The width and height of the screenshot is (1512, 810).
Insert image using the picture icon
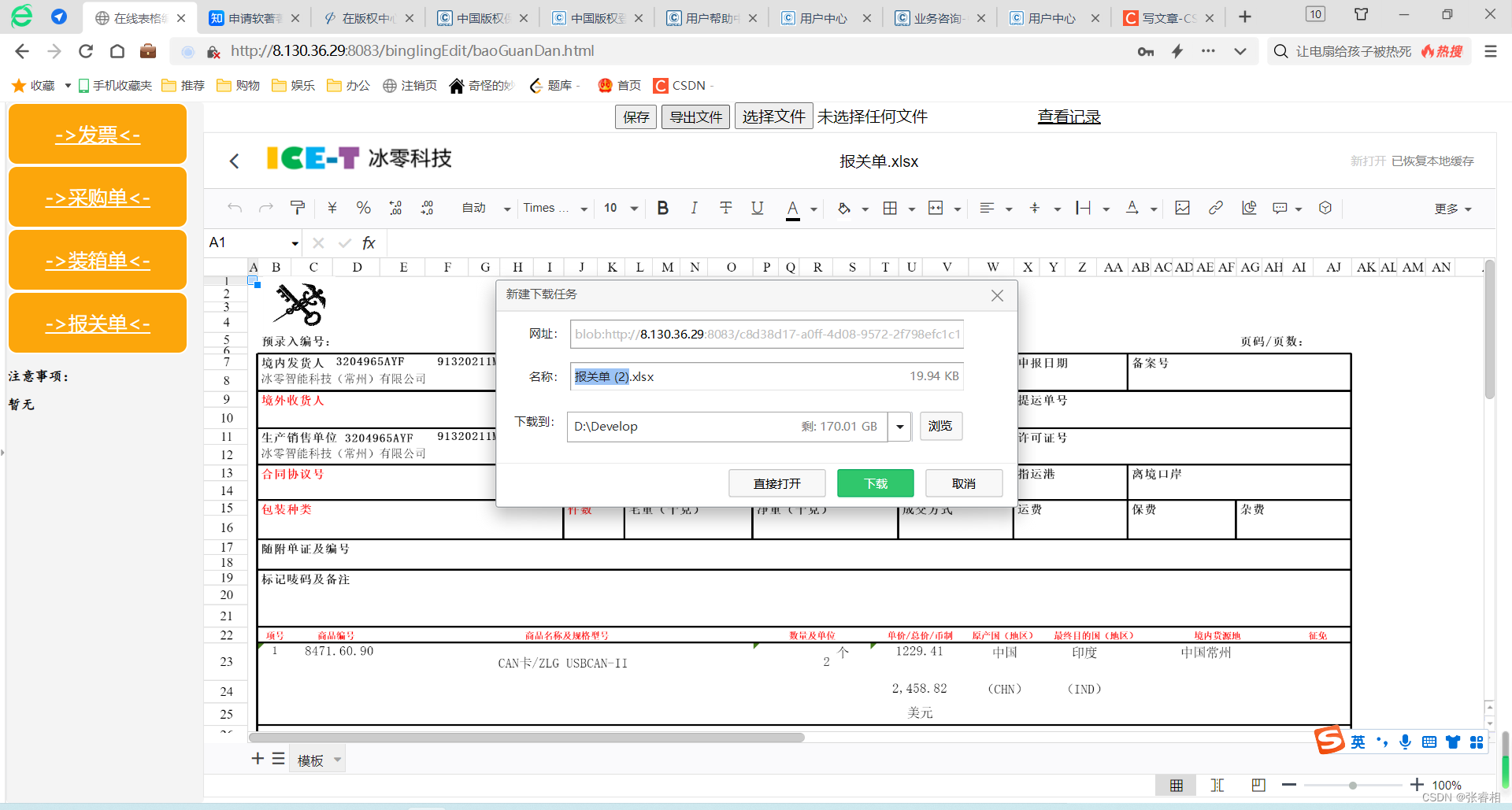point(1182,208)
